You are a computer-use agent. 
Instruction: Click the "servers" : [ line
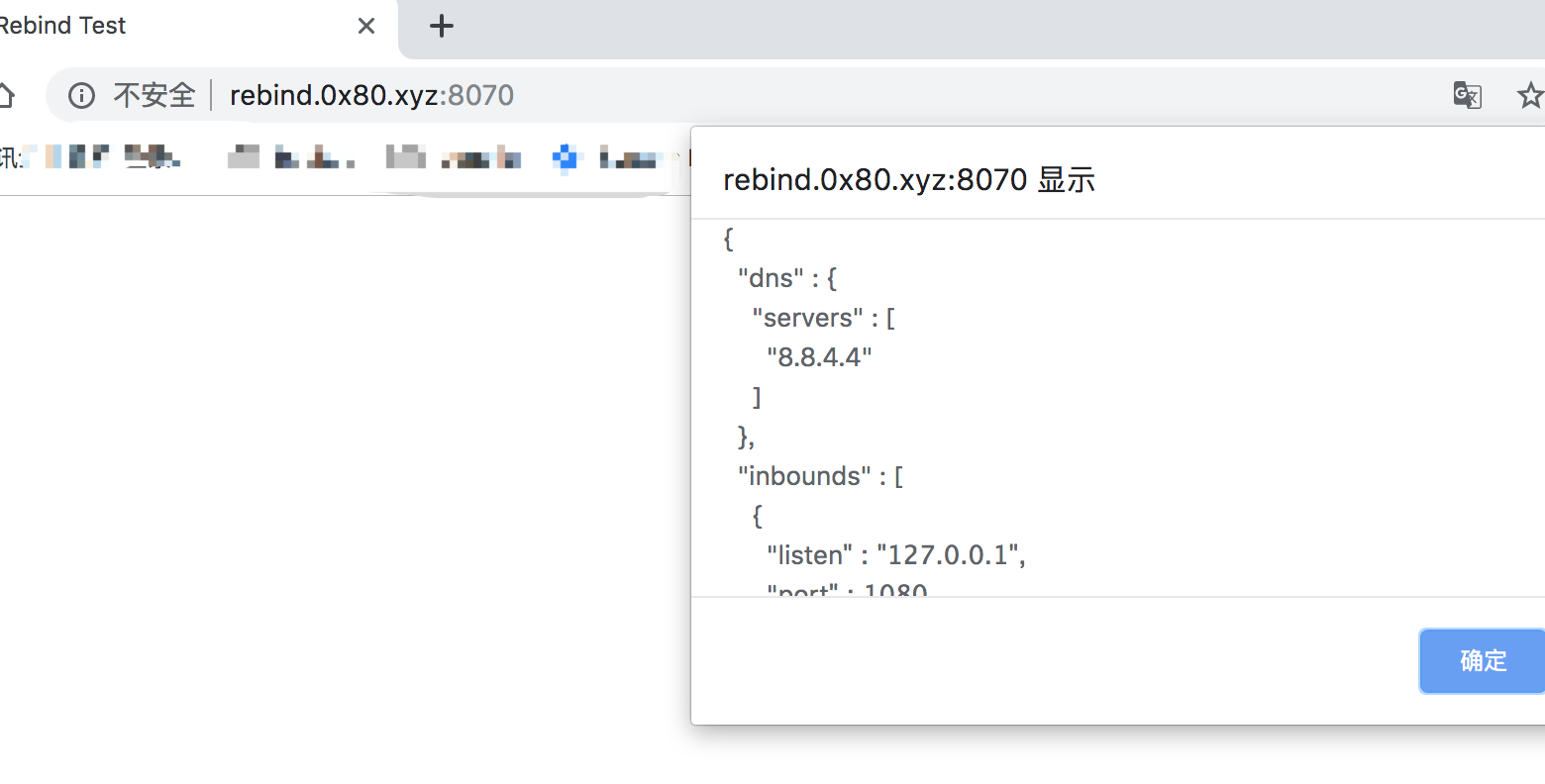tap(824, 318)
